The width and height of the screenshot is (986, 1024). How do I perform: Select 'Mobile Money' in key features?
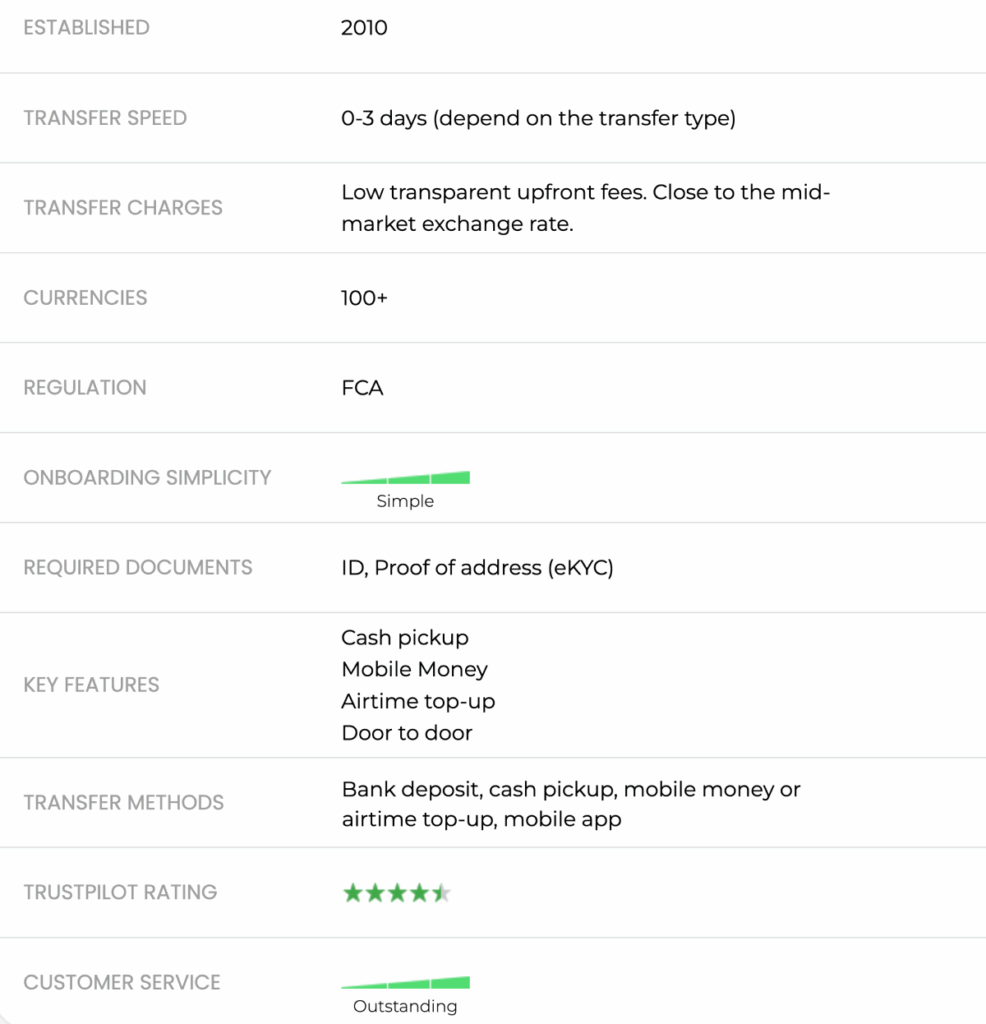pos(414,669)
